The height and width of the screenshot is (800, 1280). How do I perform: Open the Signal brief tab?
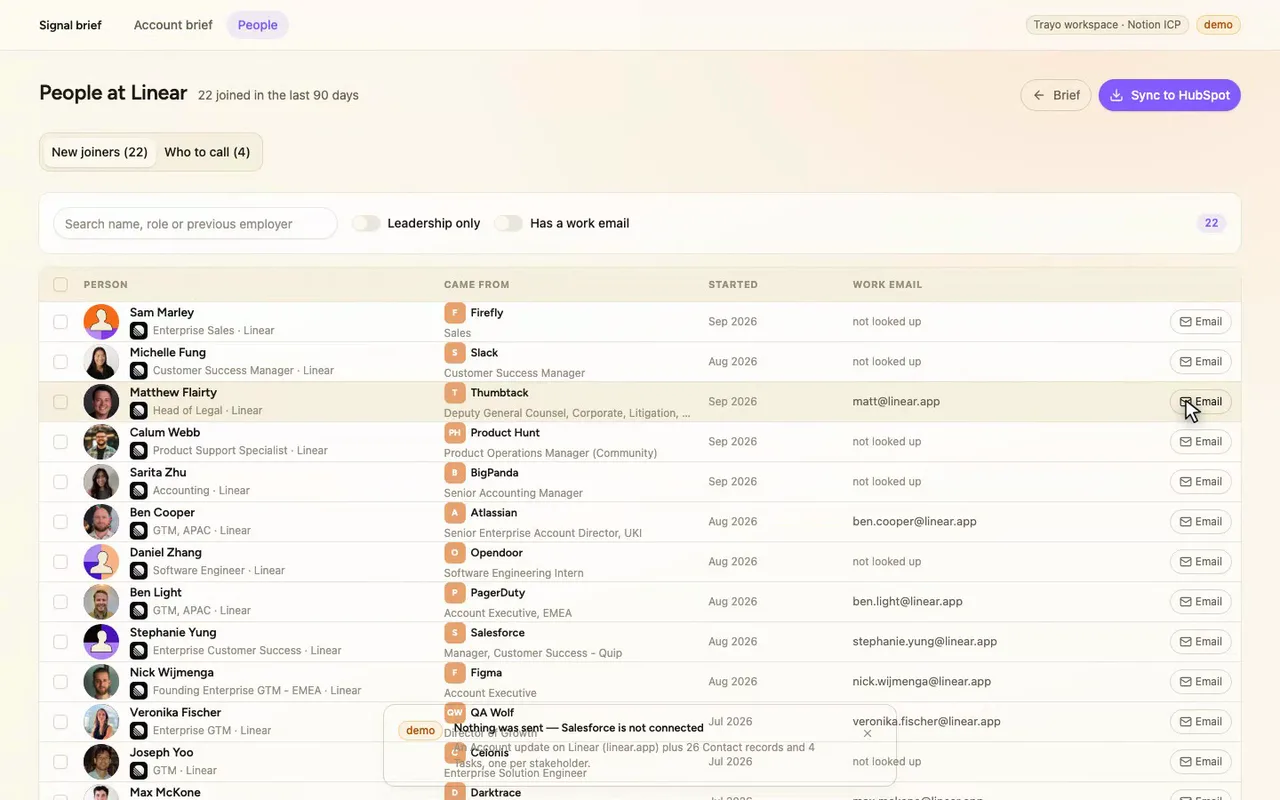(70, 25)
